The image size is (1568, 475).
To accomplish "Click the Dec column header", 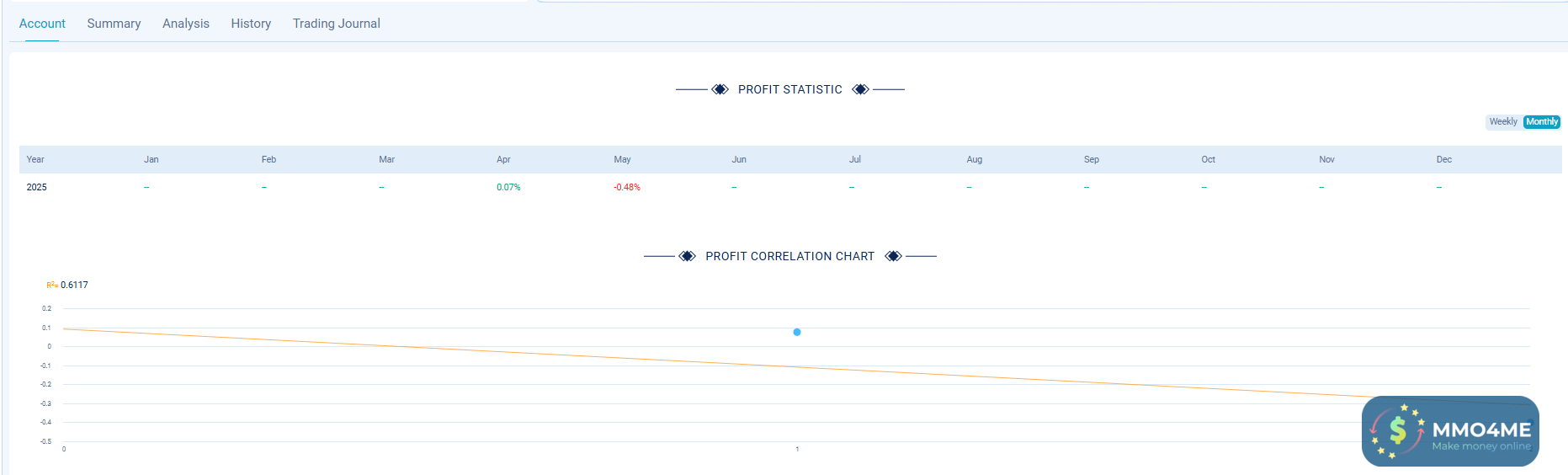I will (x=1444, y=159).
